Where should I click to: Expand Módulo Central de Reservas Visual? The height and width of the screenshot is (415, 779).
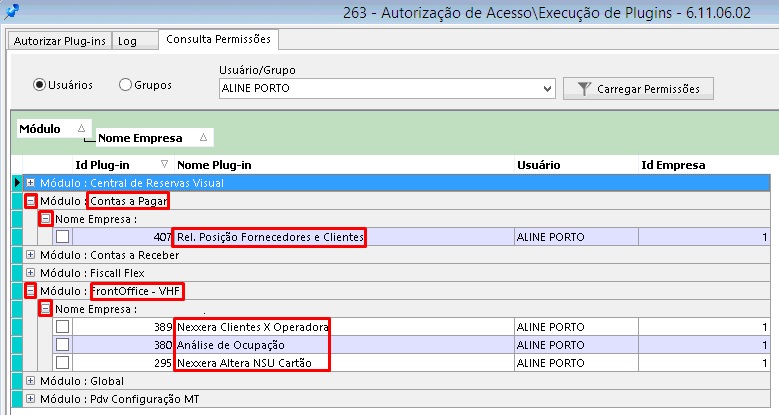[x=31, y=183]
